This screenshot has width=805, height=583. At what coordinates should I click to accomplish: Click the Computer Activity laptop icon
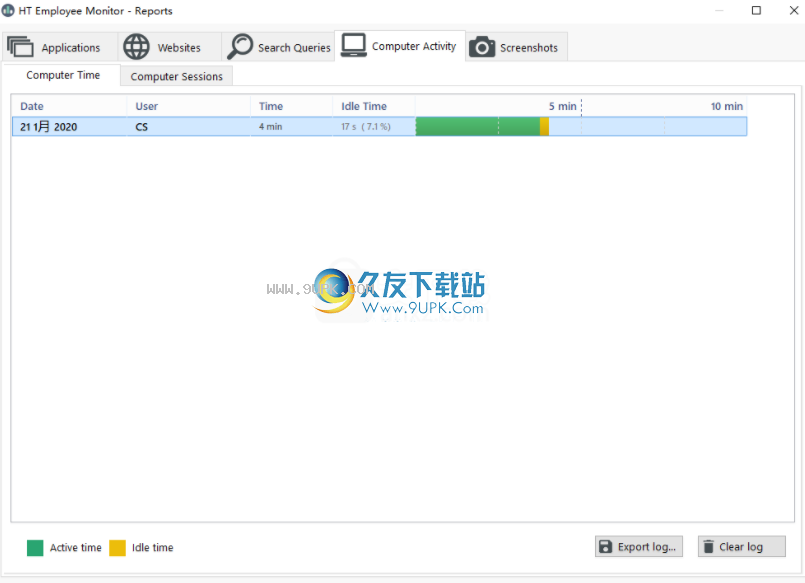point(354,45)
